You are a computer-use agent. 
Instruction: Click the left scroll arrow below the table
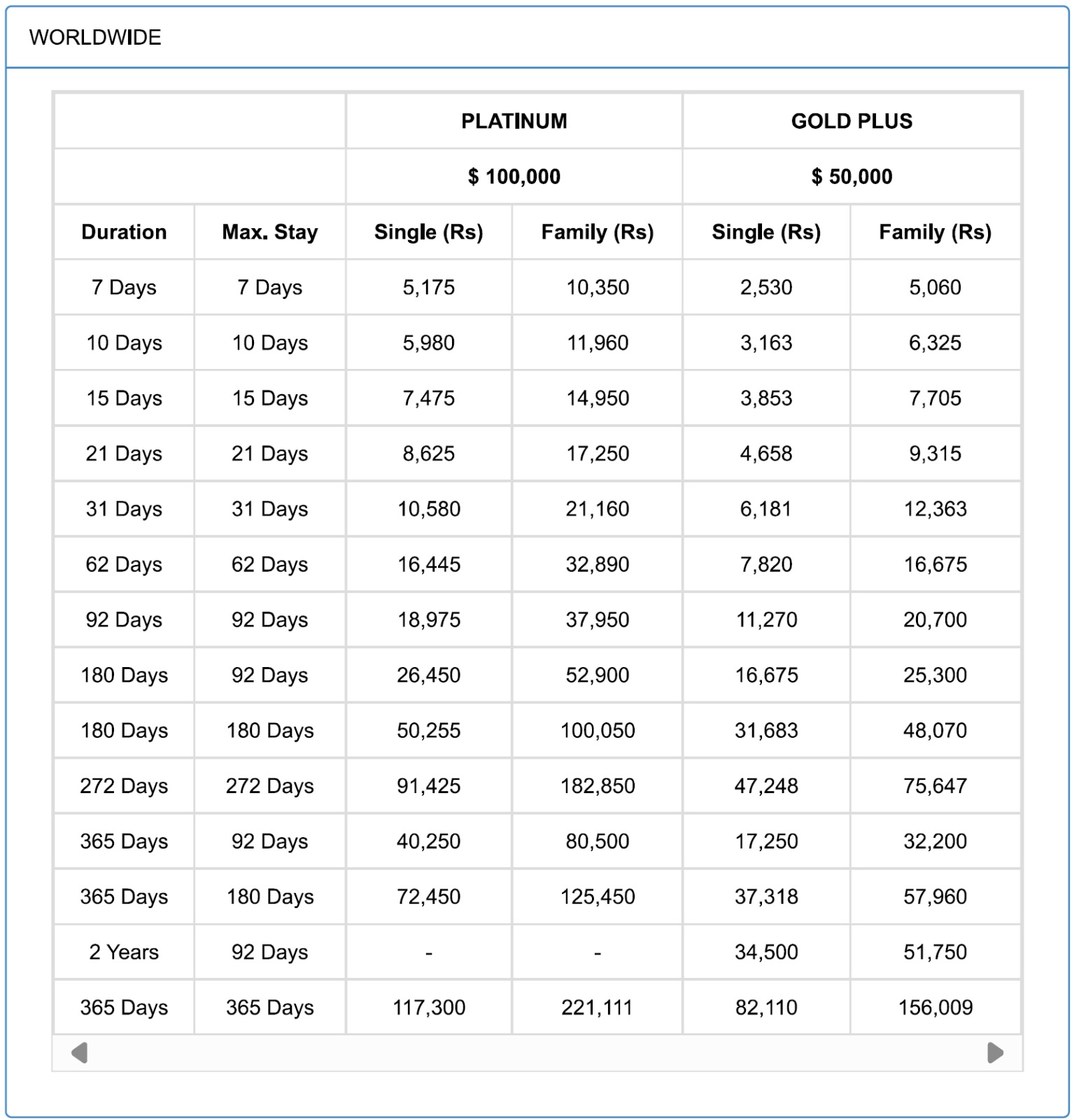click(80, 1052)
